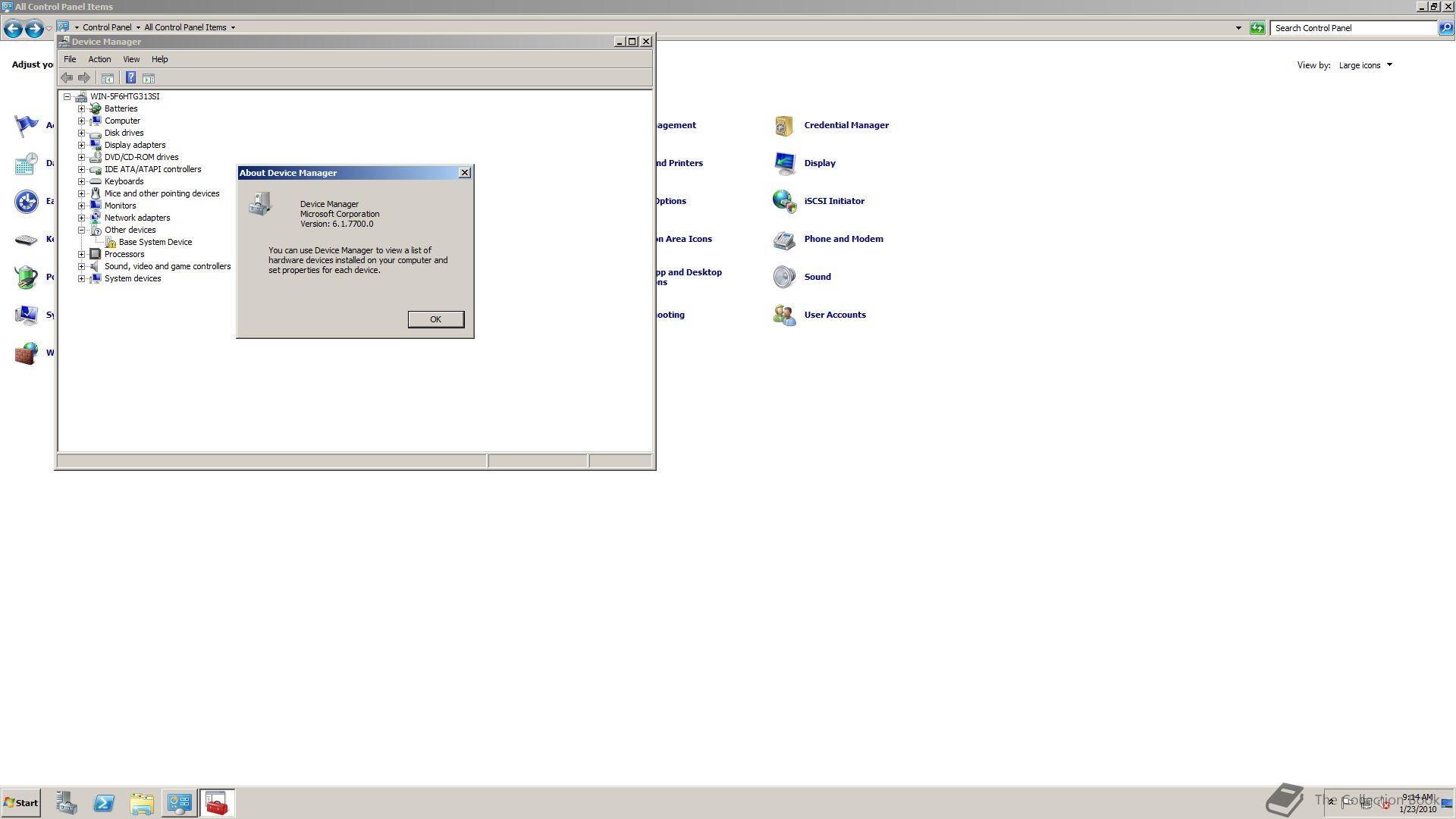Click the User Accounts icon in Control Panel
This screenshot has height=819, width=1456.
tap(784, 315)
